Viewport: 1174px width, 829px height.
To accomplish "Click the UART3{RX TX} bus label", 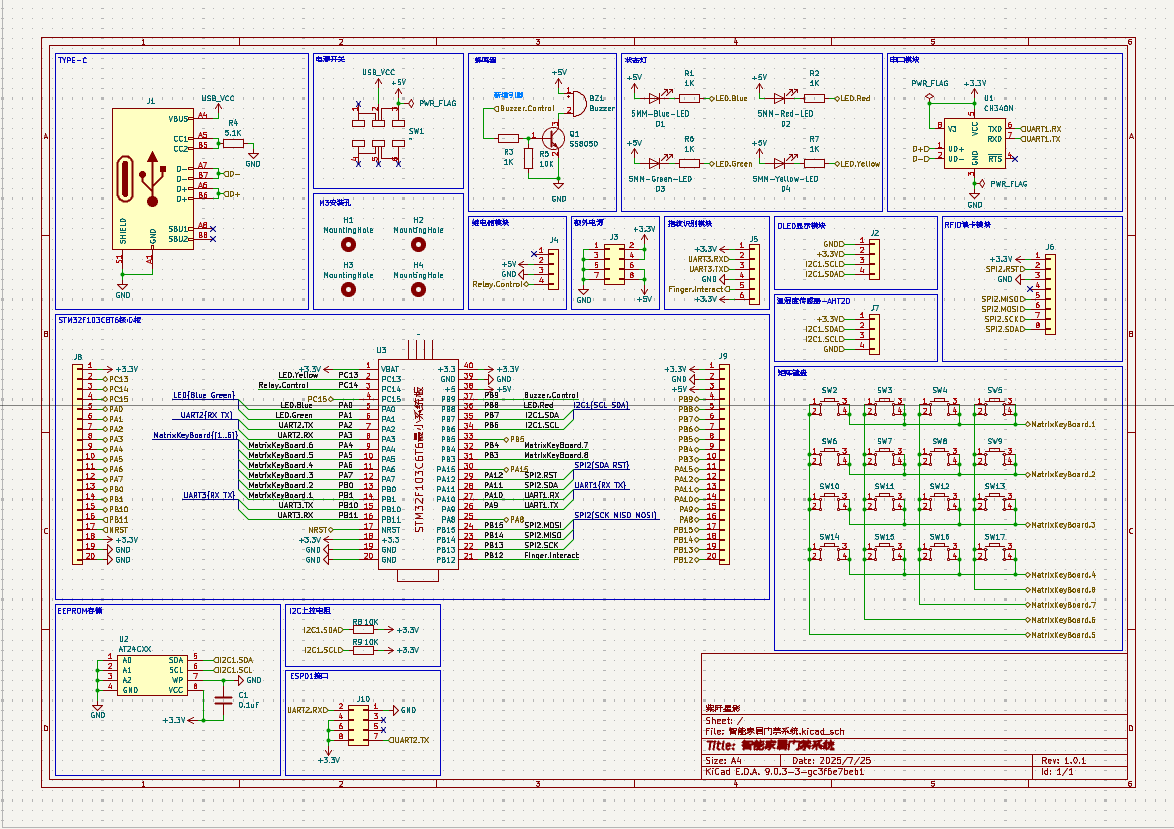I will [x=210, y=495].
